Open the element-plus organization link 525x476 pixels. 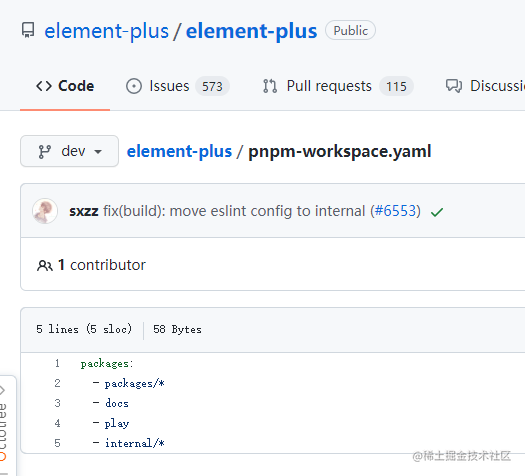point(106,31)
